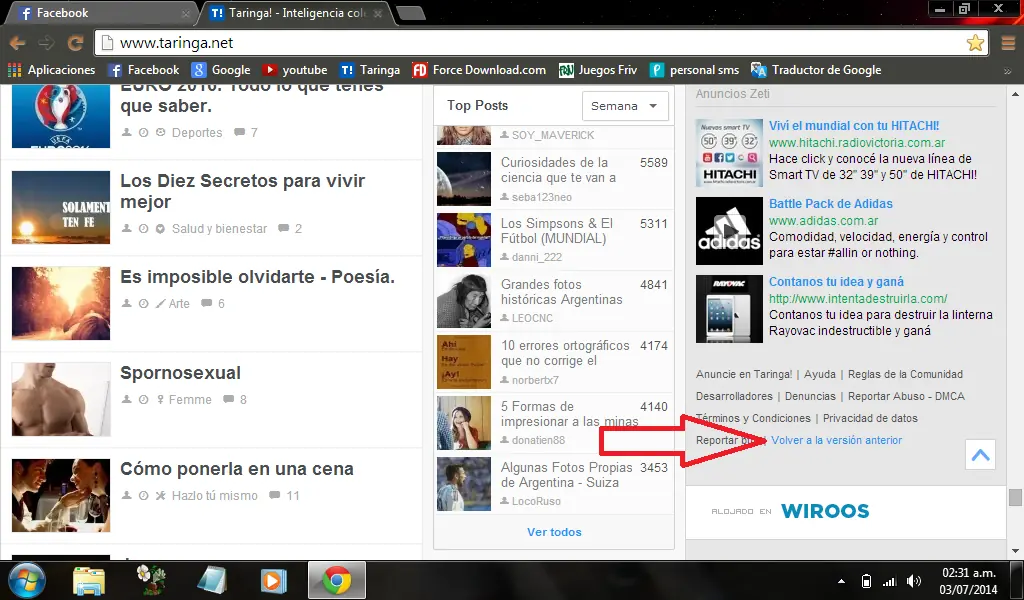Open Force Download.com bookmark
Image resolution: width=1024 pixels, height=600 pixels.
pyautogui.click(x=479, y=70)
